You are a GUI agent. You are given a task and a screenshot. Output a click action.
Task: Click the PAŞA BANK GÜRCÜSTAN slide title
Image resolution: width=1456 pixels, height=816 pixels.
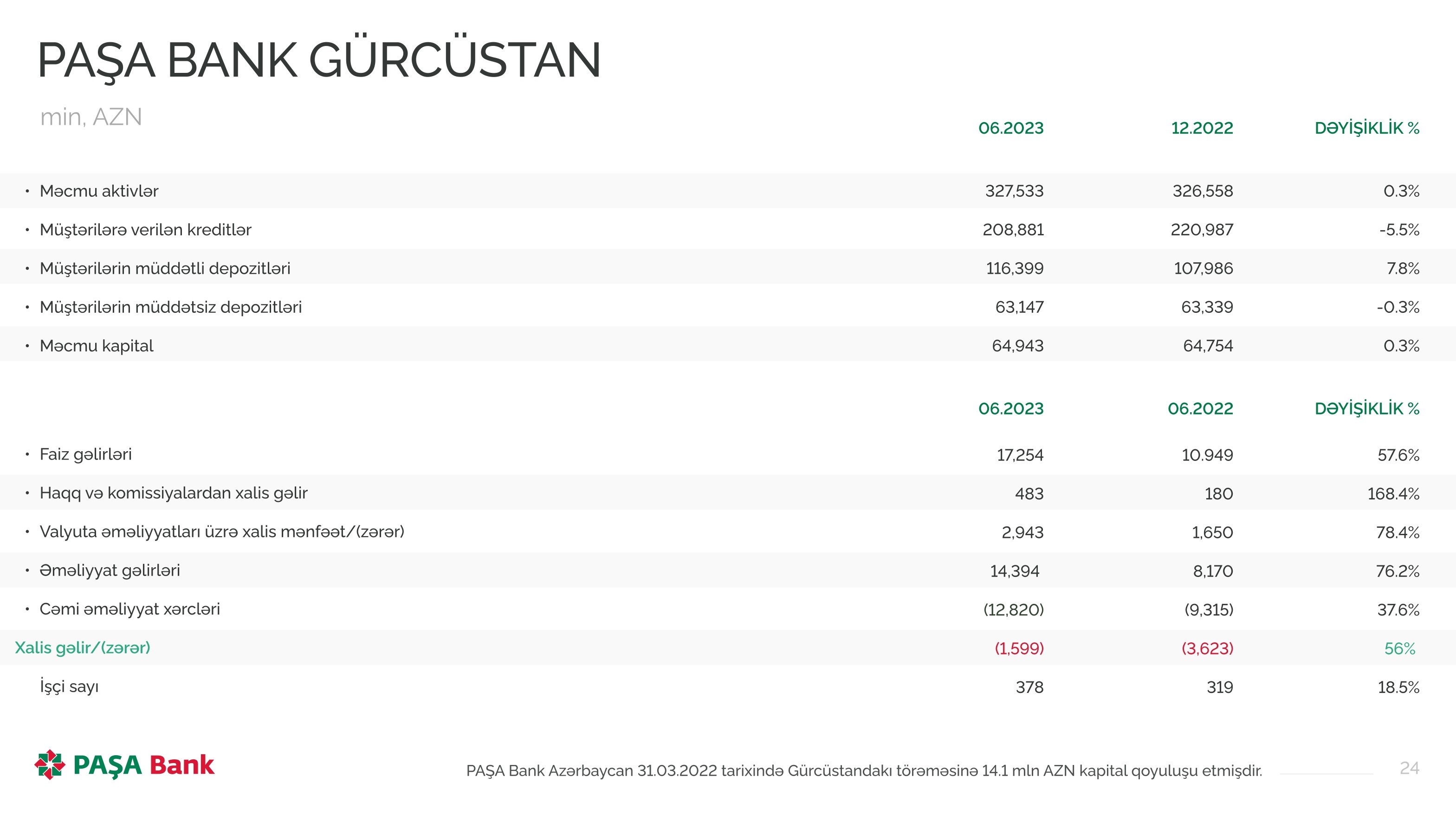319,60
